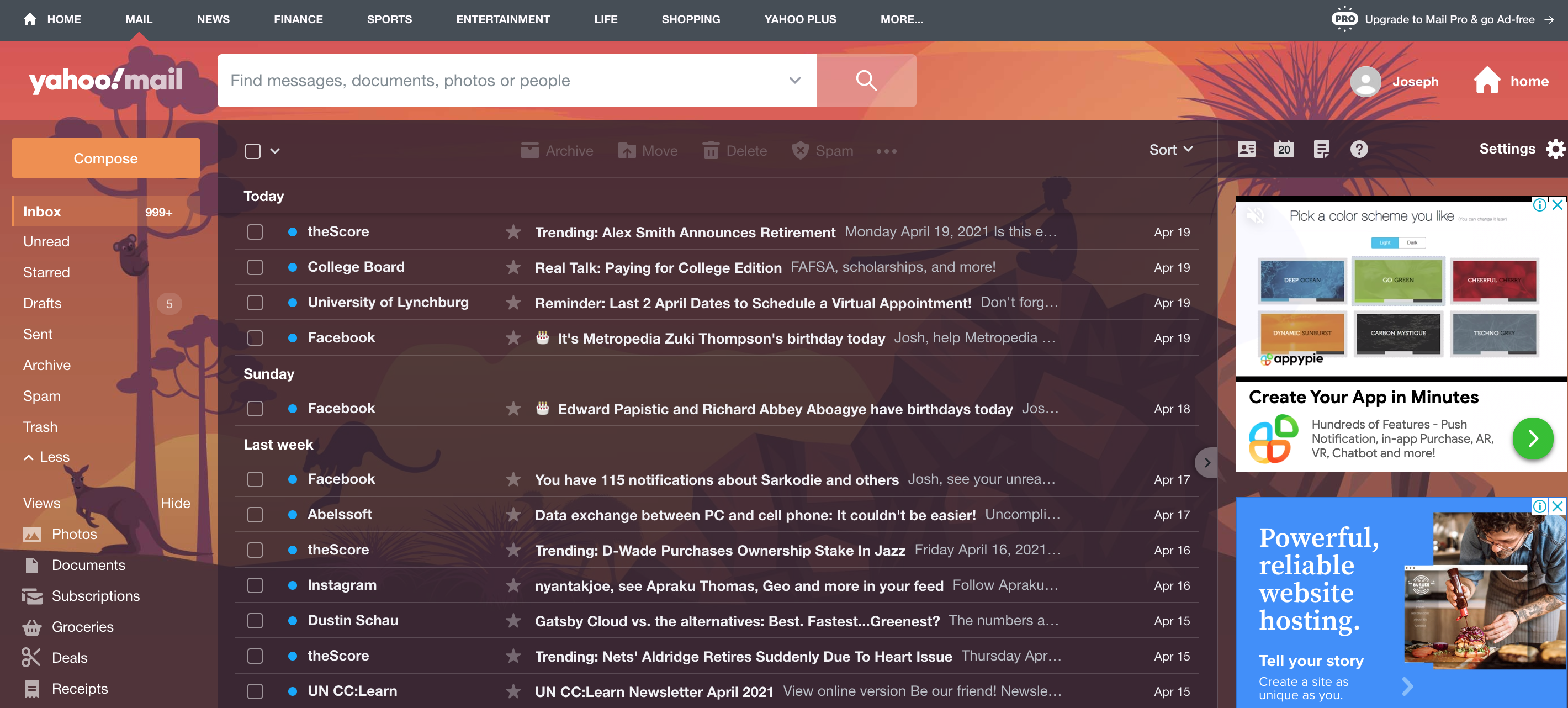Expand the advanced search options chevron
The image size is (1568, 708).
794,81
